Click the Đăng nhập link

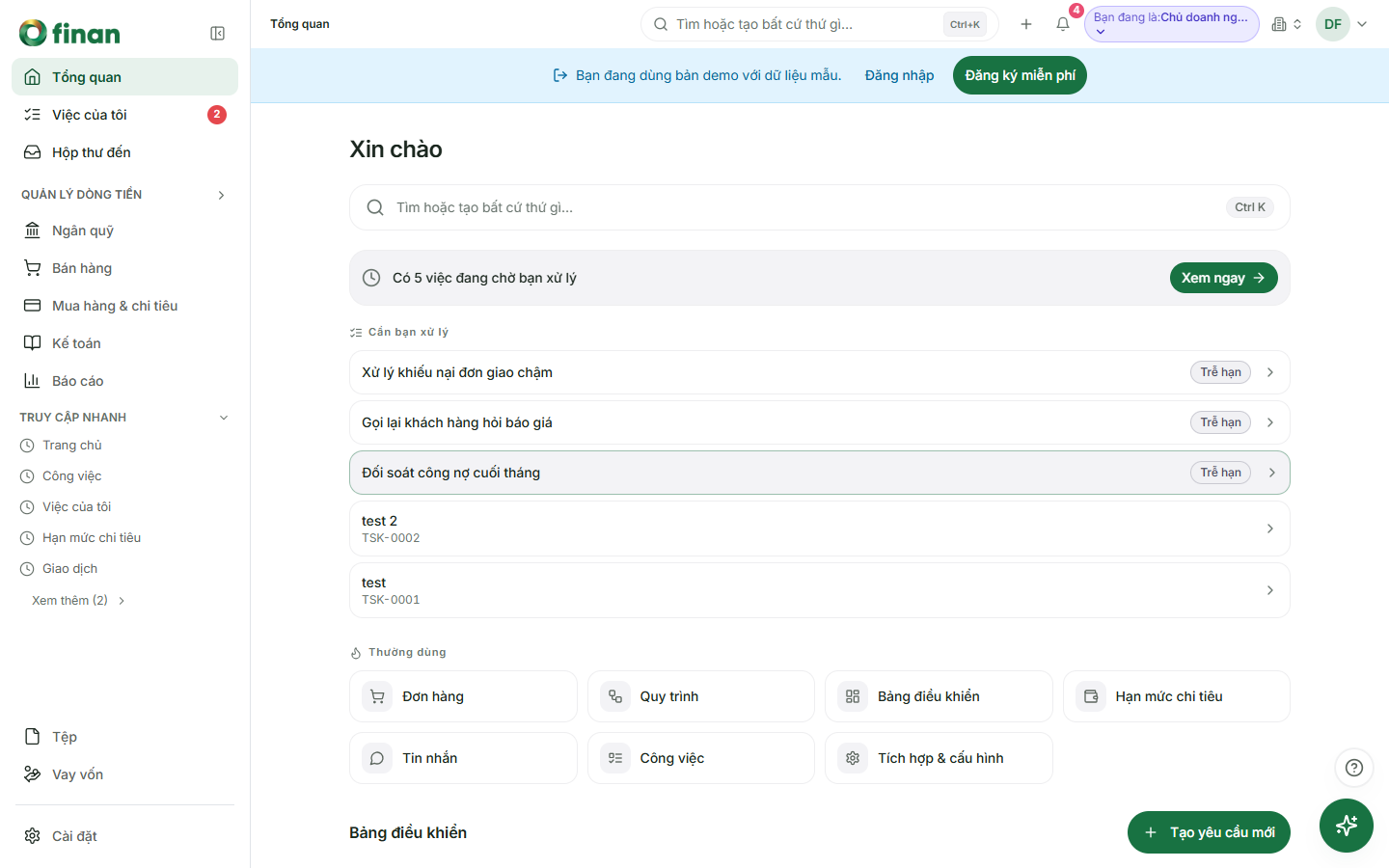(899, 75)
